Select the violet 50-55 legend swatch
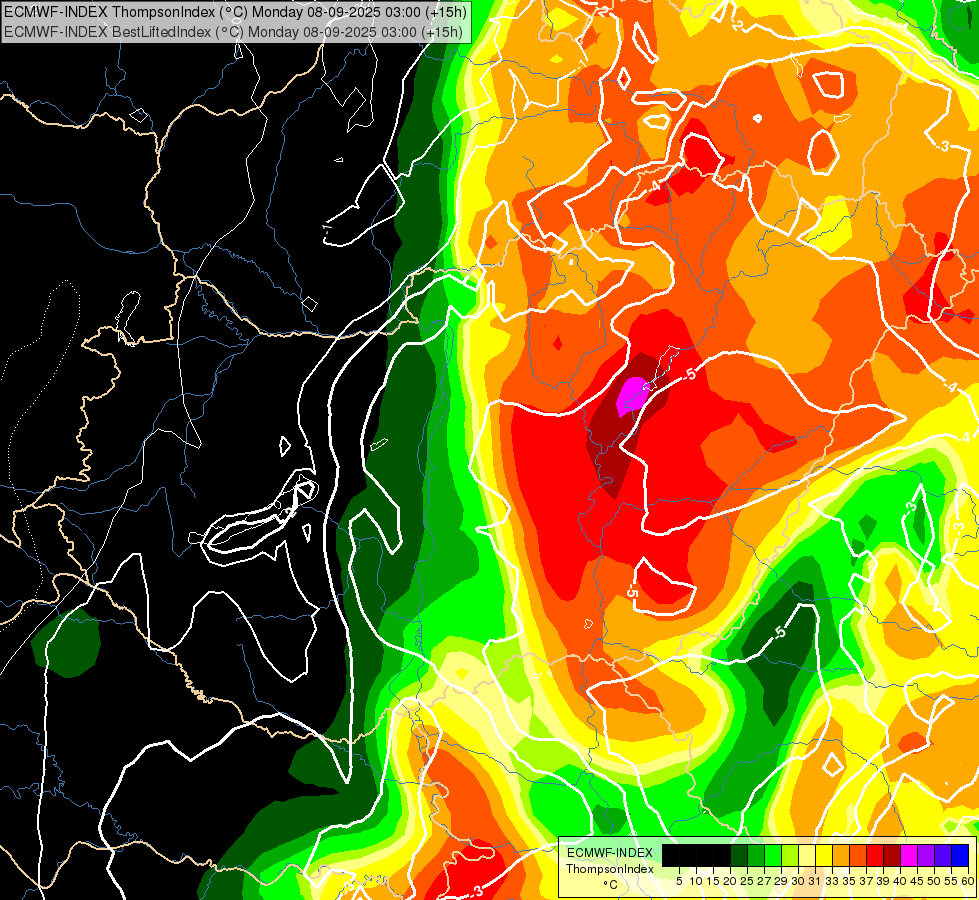Viewport: 979px width, 900px height. [943, 856]
